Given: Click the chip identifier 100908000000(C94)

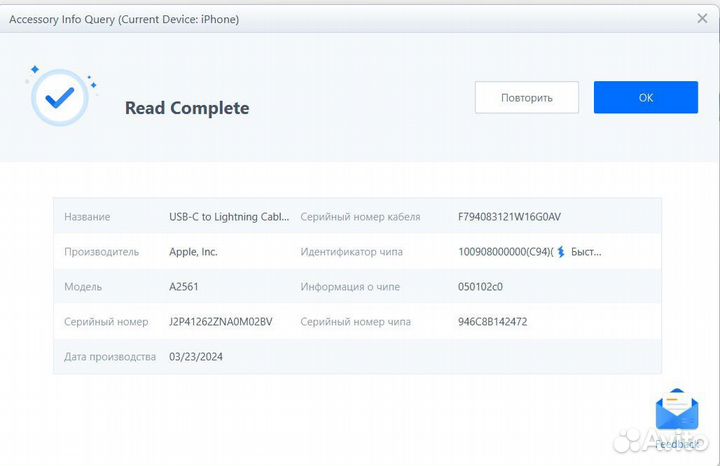Looking at the screenshot, I should coord(506,252).
